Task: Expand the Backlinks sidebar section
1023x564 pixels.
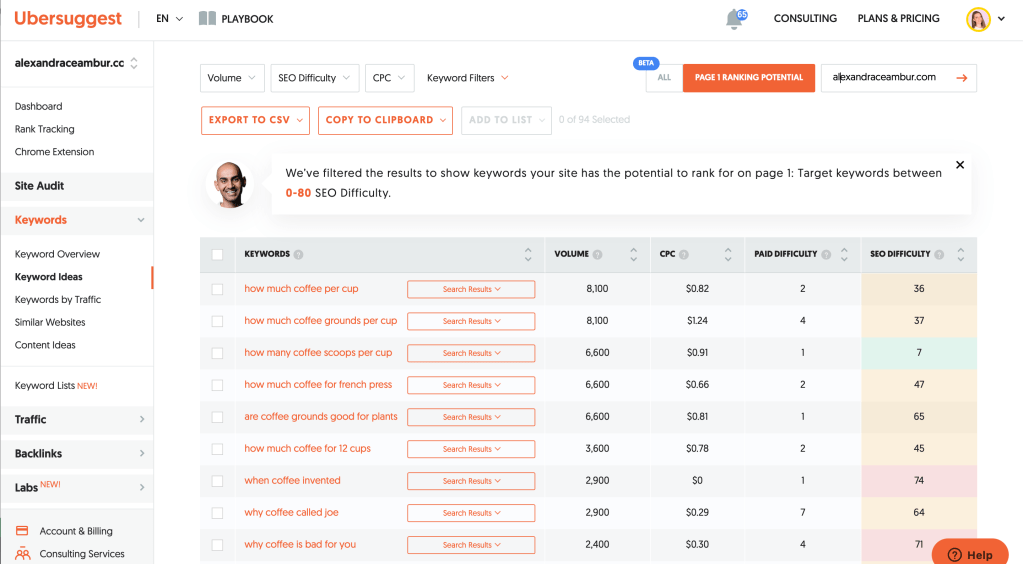Action: click(77, 453)
